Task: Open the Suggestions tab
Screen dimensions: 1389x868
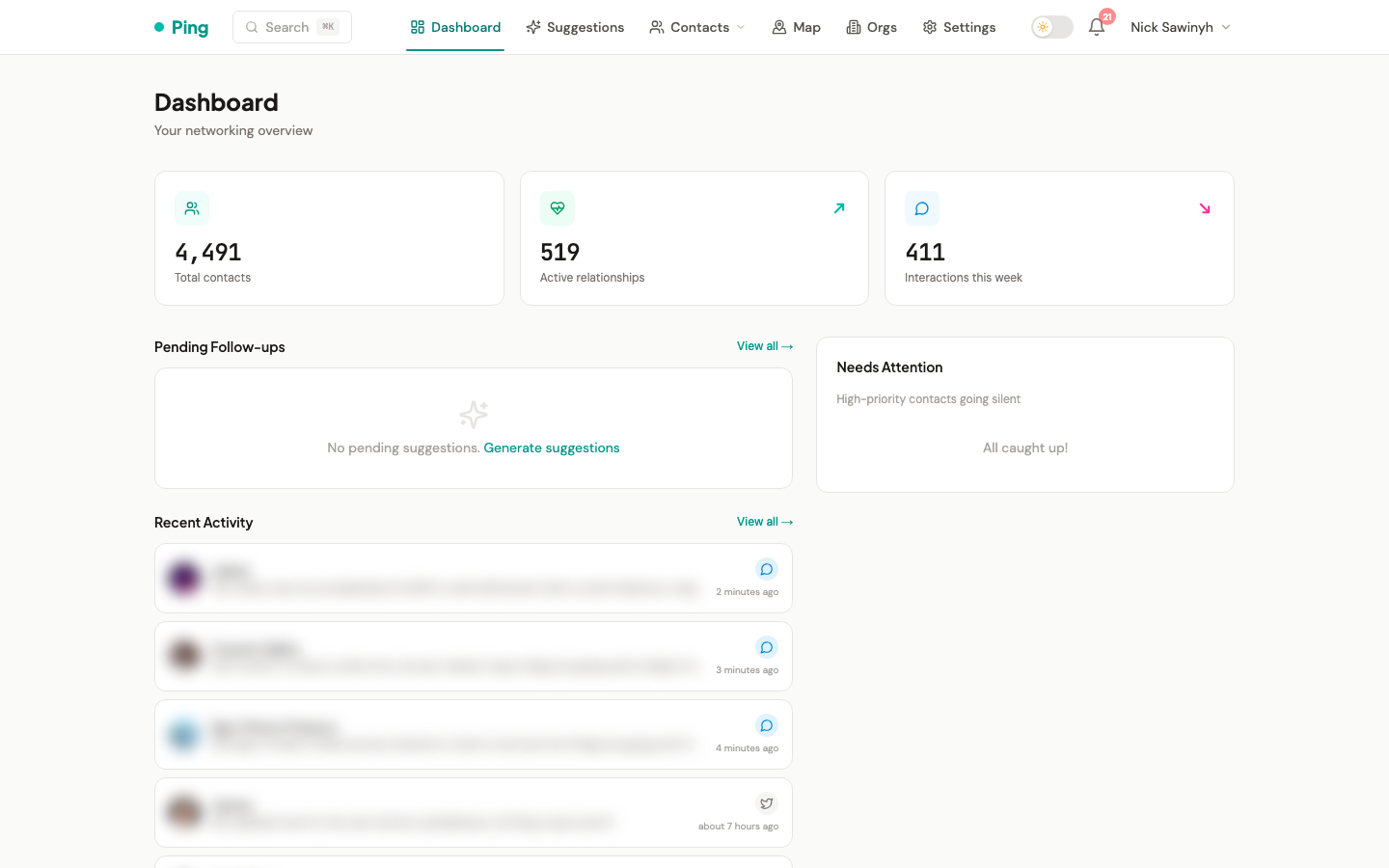Action: (575, 27)
